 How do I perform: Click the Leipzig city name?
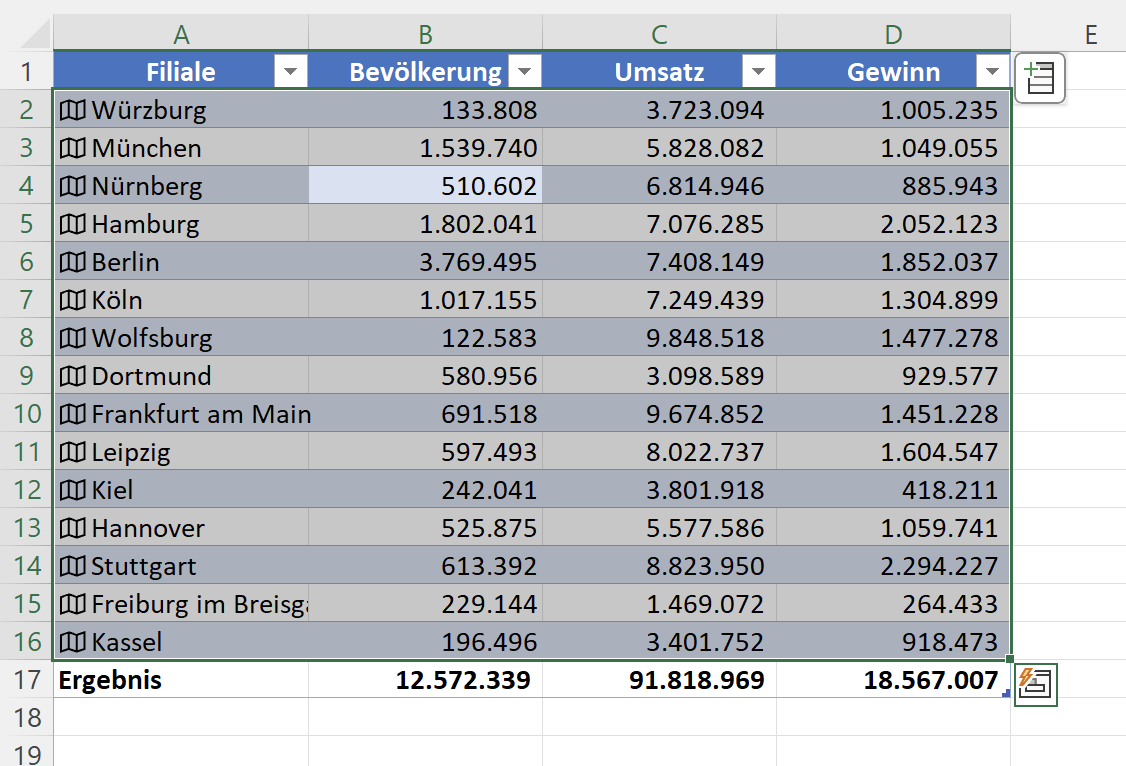coord(131,453)
